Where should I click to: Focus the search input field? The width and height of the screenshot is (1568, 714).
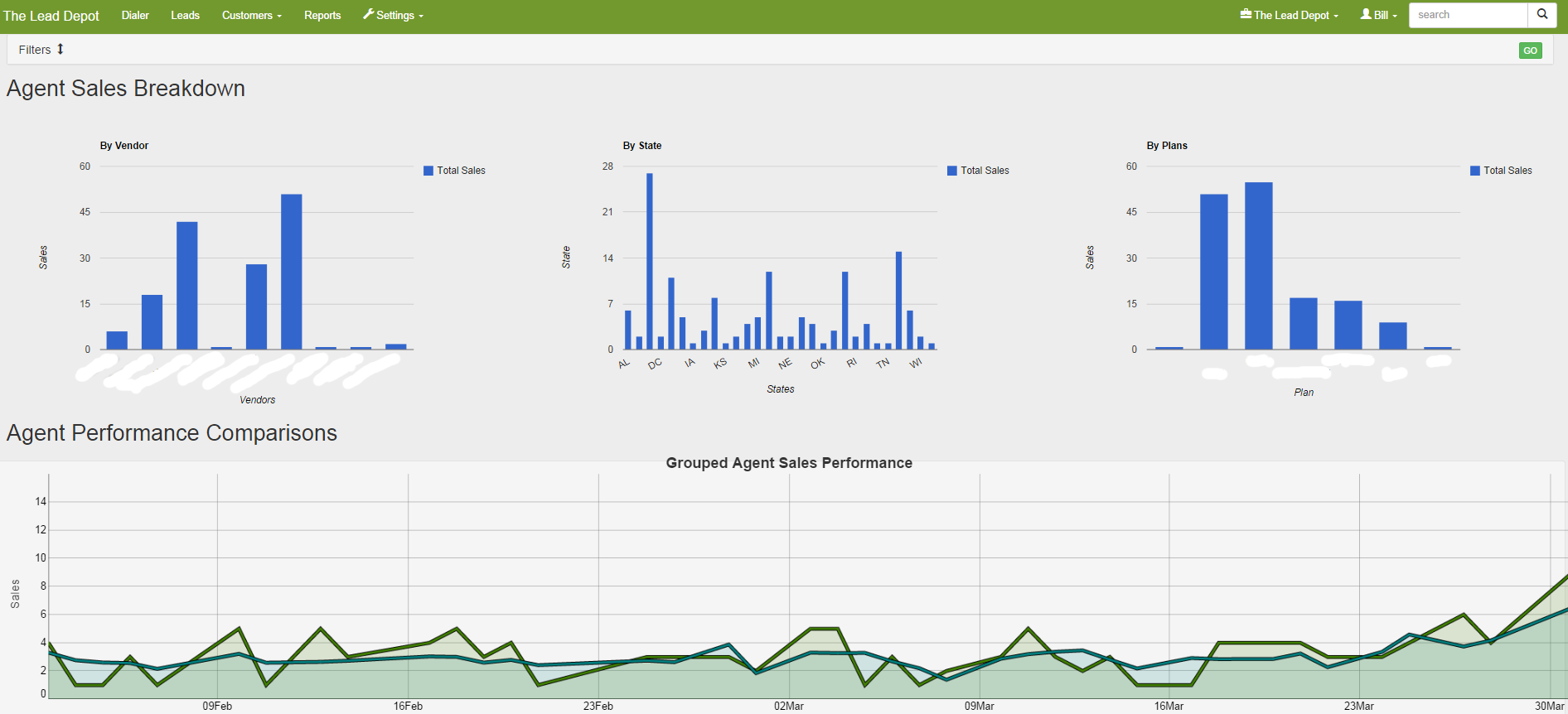tap(1469, 15)
